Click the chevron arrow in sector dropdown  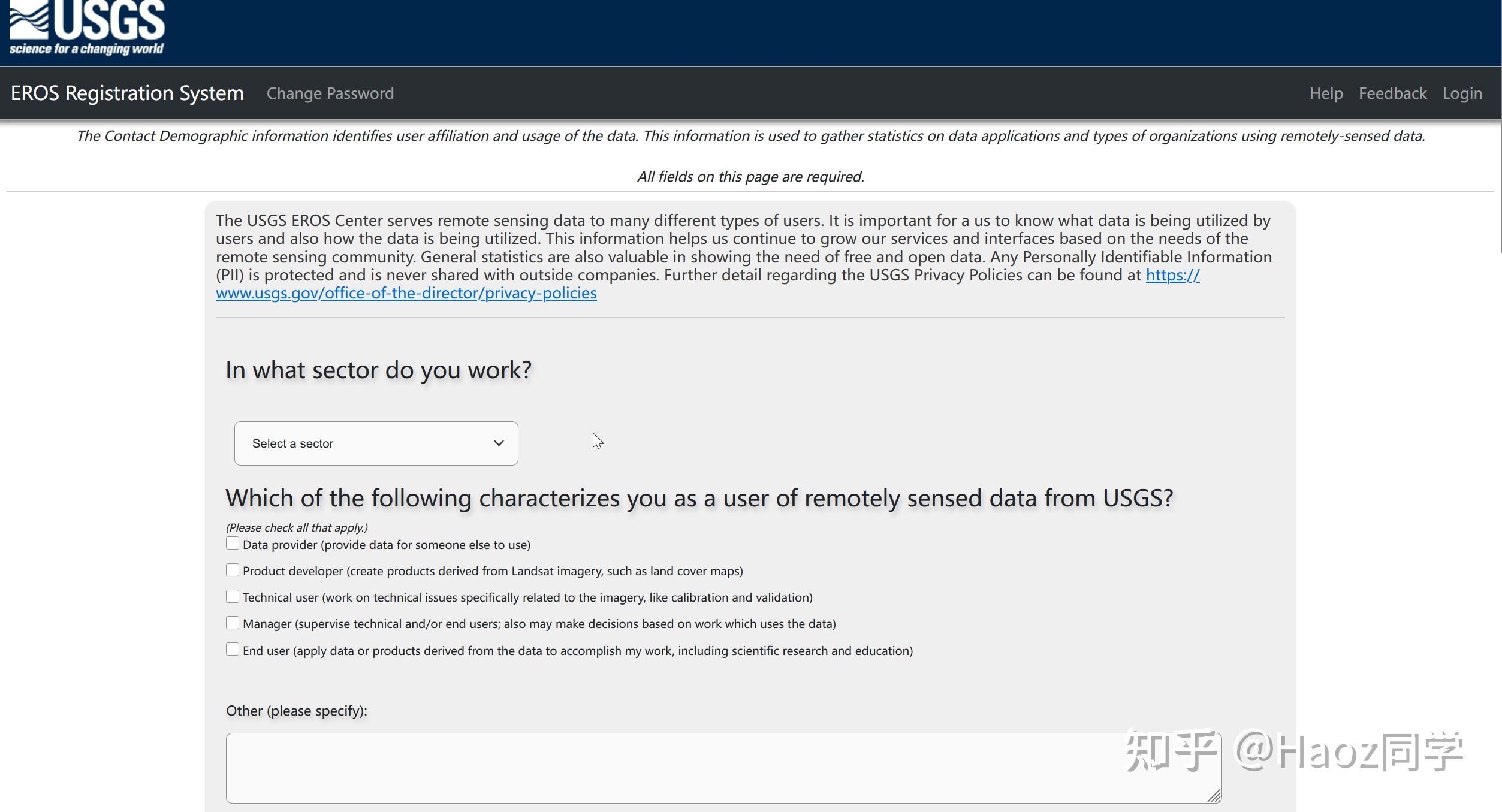[499, 443]
